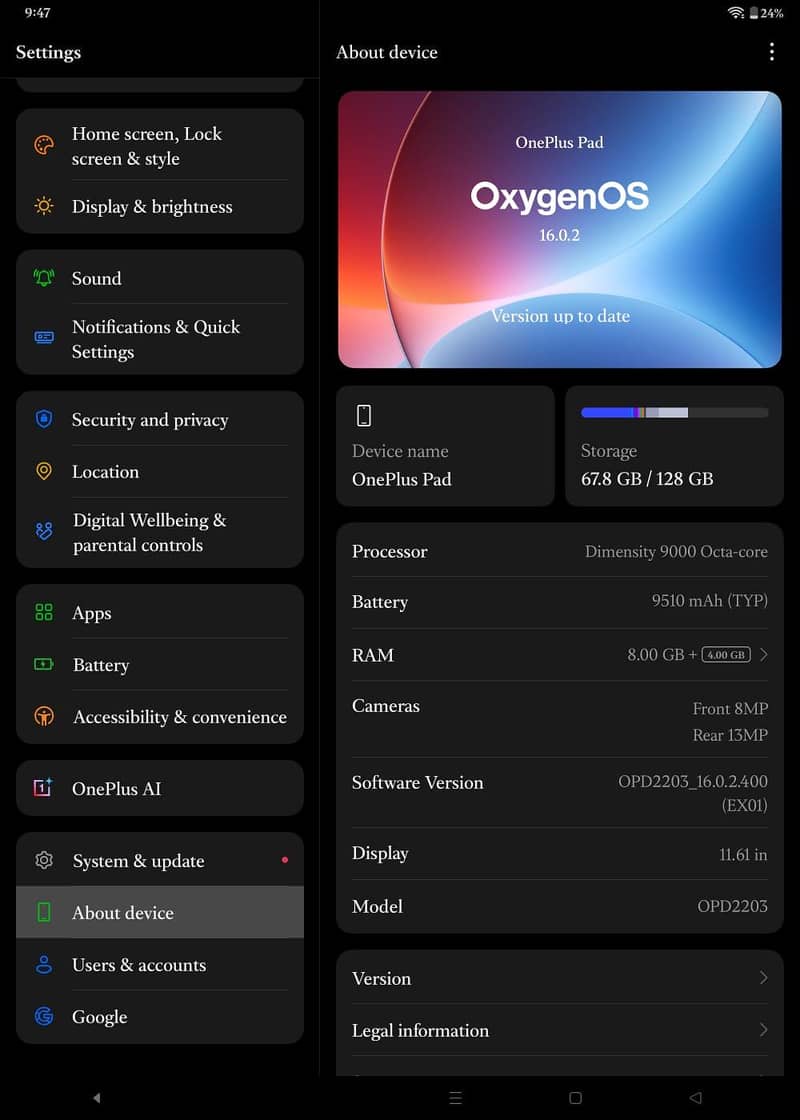The height and width of the screenshot is (1120, 800).
Task: Tap the Settings title
Action: point(48,52)
